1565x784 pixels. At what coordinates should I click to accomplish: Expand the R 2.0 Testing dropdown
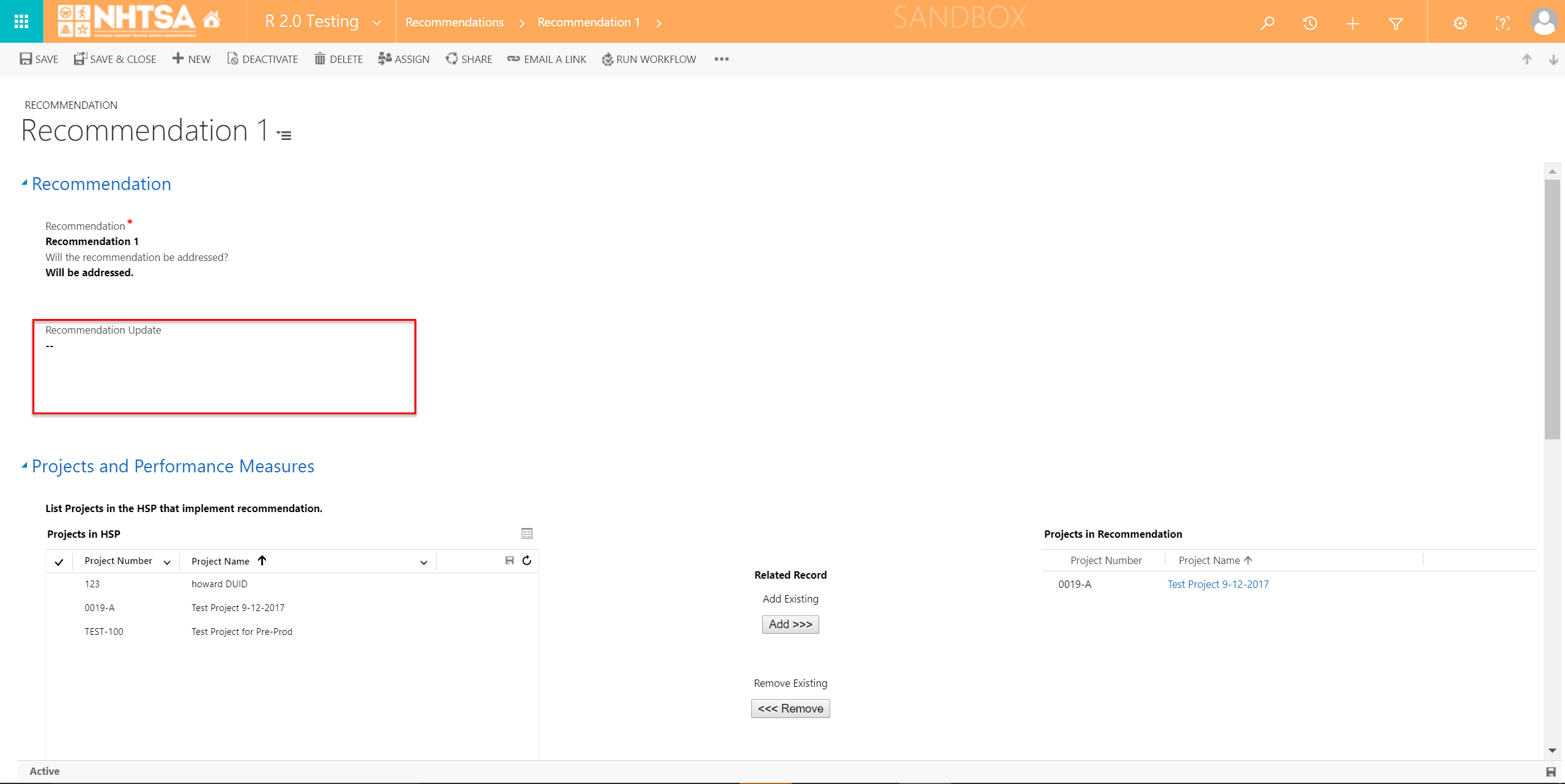coord(377,23)
